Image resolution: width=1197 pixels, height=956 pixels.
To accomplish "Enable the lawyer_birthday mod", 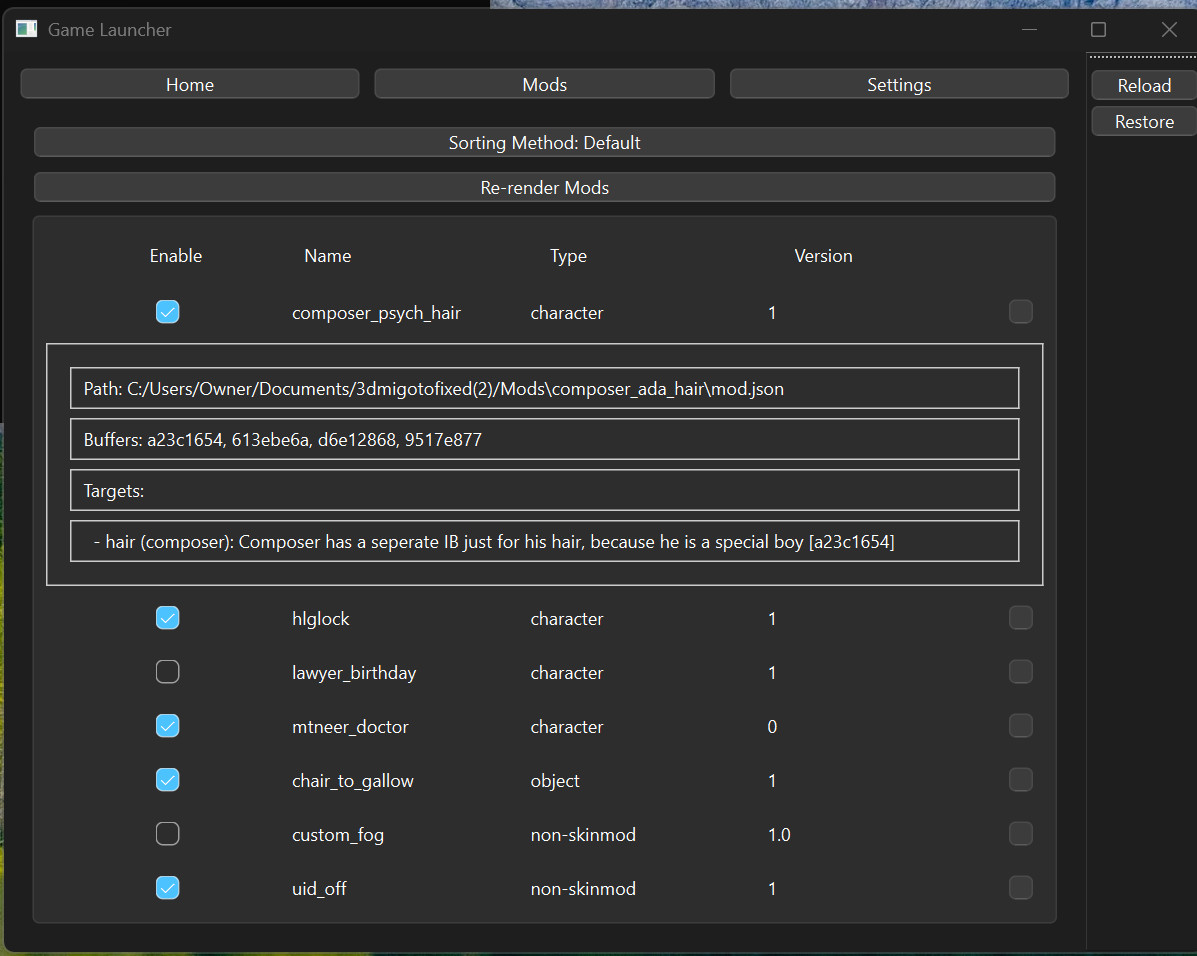I will [168, 671].
